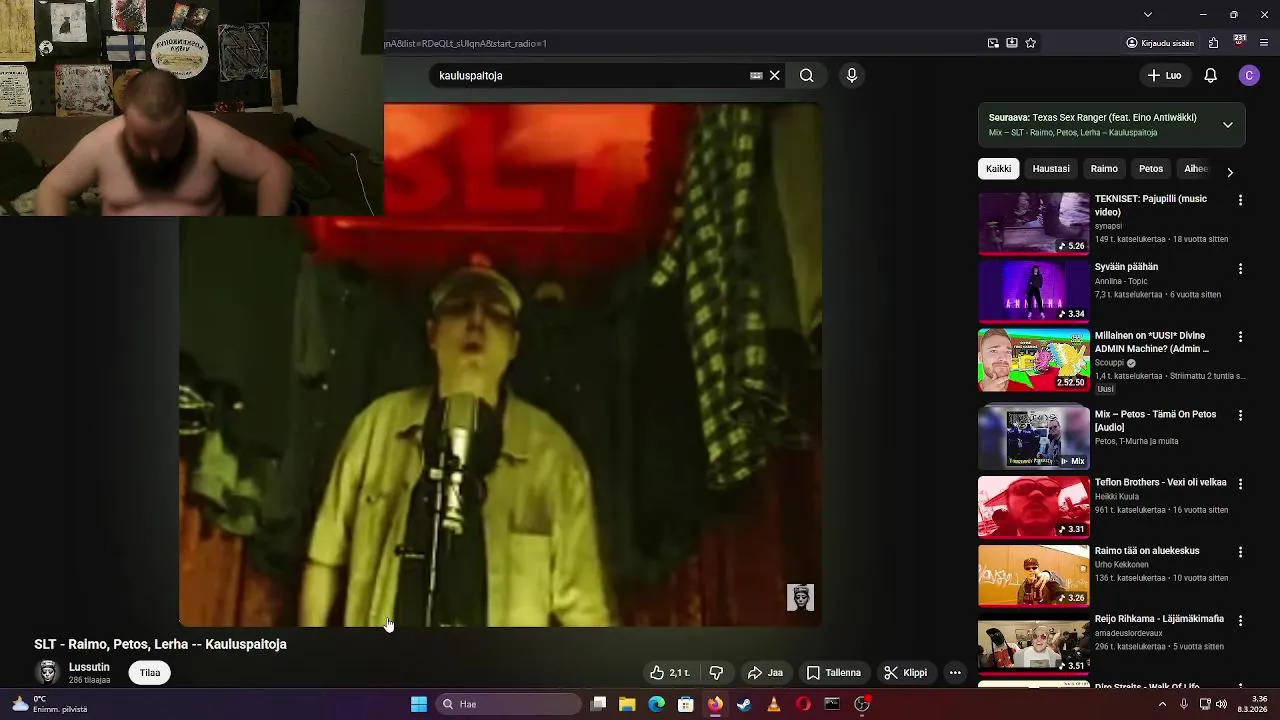Open options menu for Syvään päähän
This screenshot has height=720, width=1280.
(1240, 269)
